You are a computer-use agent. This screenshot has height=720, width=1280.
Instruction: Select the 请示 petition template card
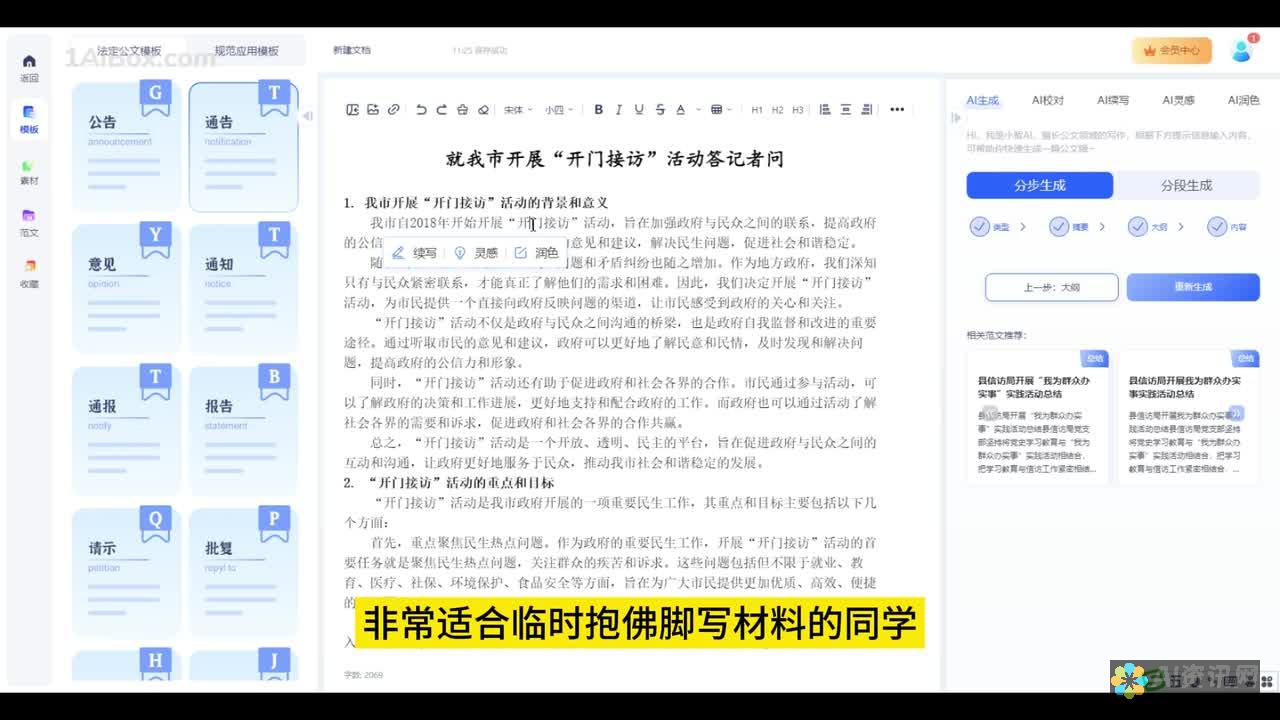(126, 573)
